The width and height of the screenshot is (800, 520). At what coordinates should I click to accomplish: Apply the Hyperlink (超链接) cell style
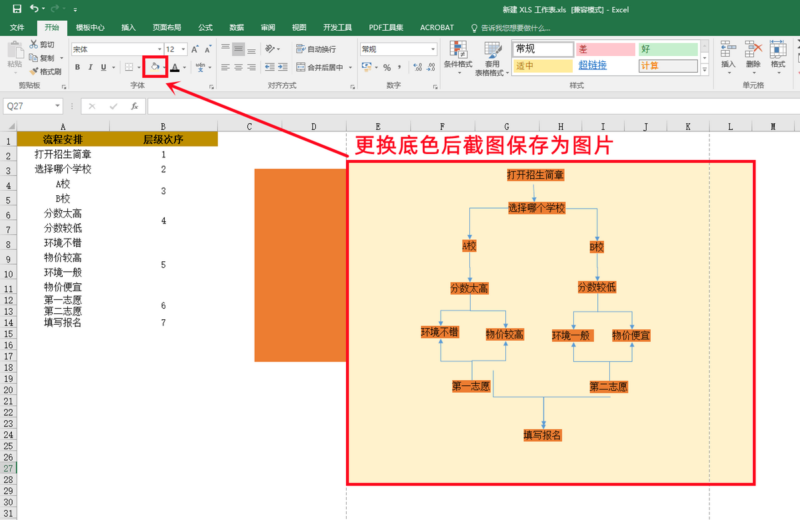click(606, 65)
